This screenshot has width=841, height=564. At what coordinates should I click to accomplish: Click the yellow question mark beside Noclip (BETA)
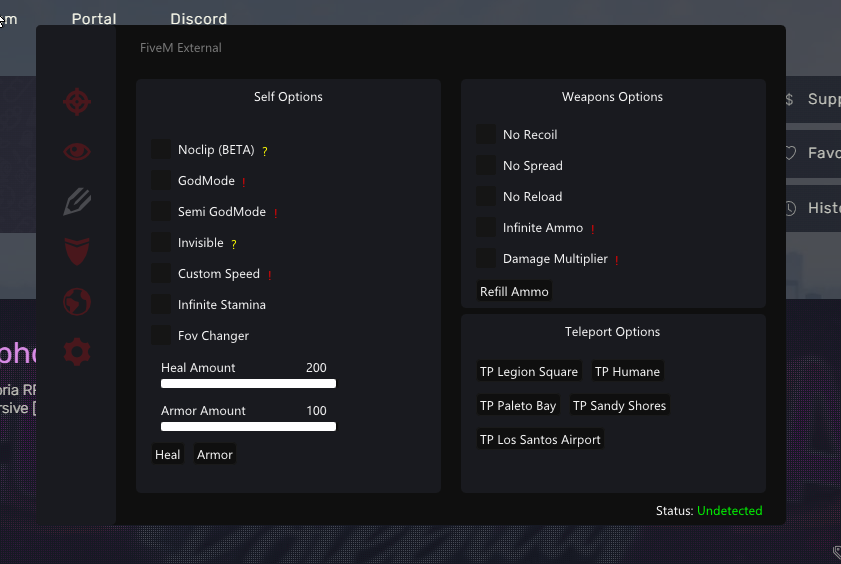(264, 151)
